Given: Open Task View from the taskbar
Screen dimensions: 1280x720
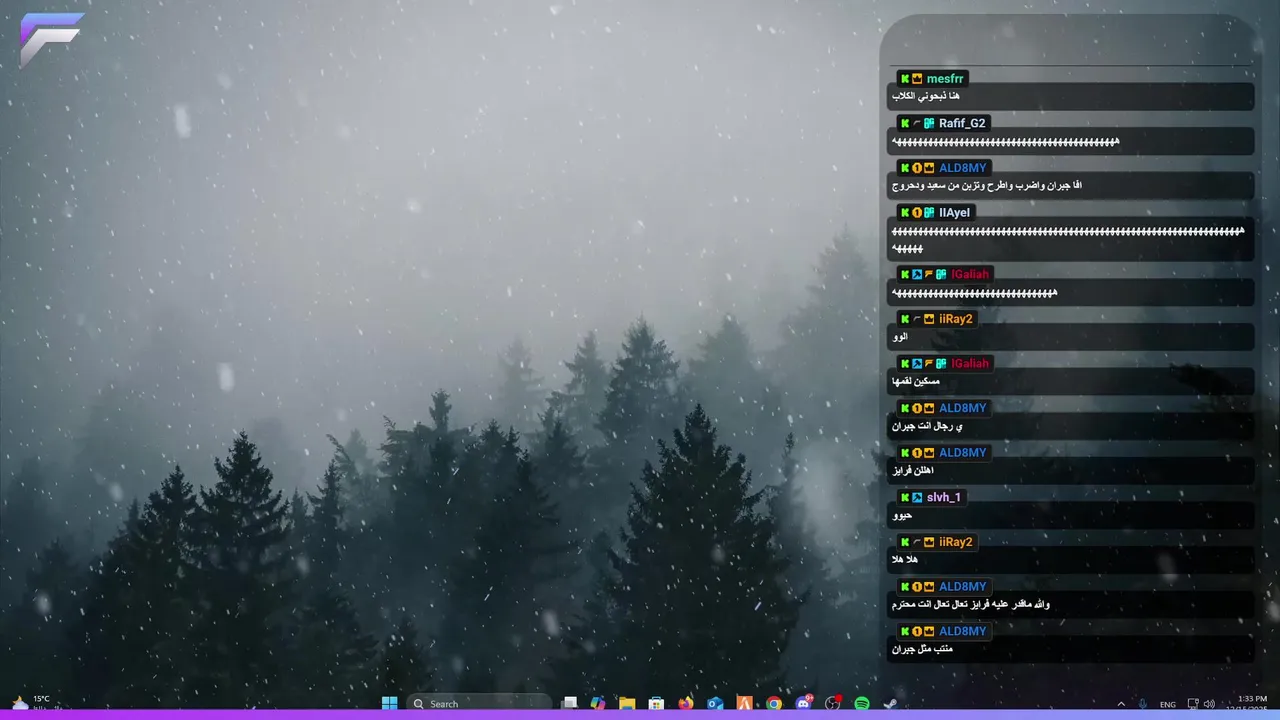Looking at the screenshot, I should coord(570,703).
